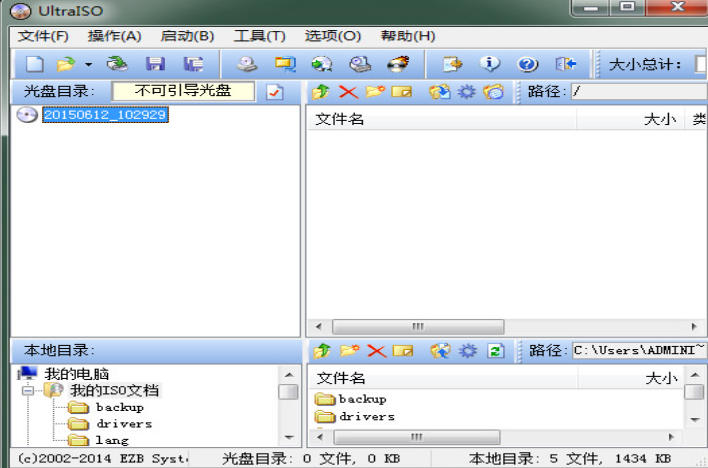
Task: Click left arrow of disc list scrollbar
Action: coord(318,327)
